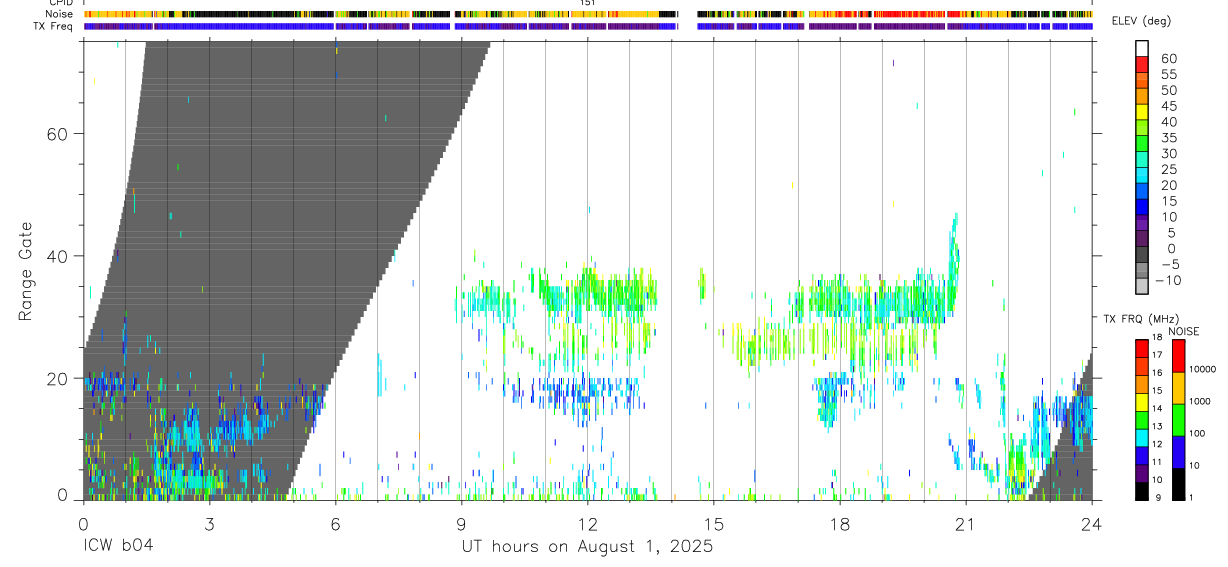
Task: Click the ELEV (deg) color bar title
Action: pos(1141,22)
